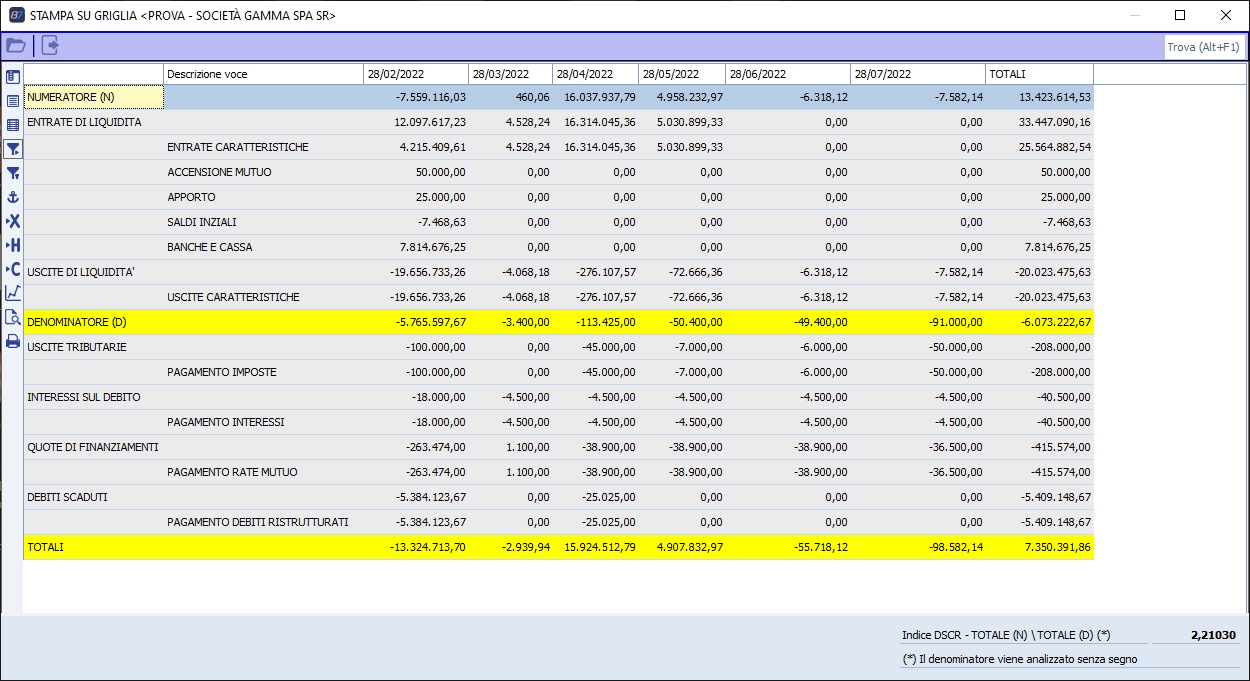Image resolution: width=1250 pixels, height=681 pixels.
Task: Click the TOTALI column header
Action: click(x=1038, y=74)
